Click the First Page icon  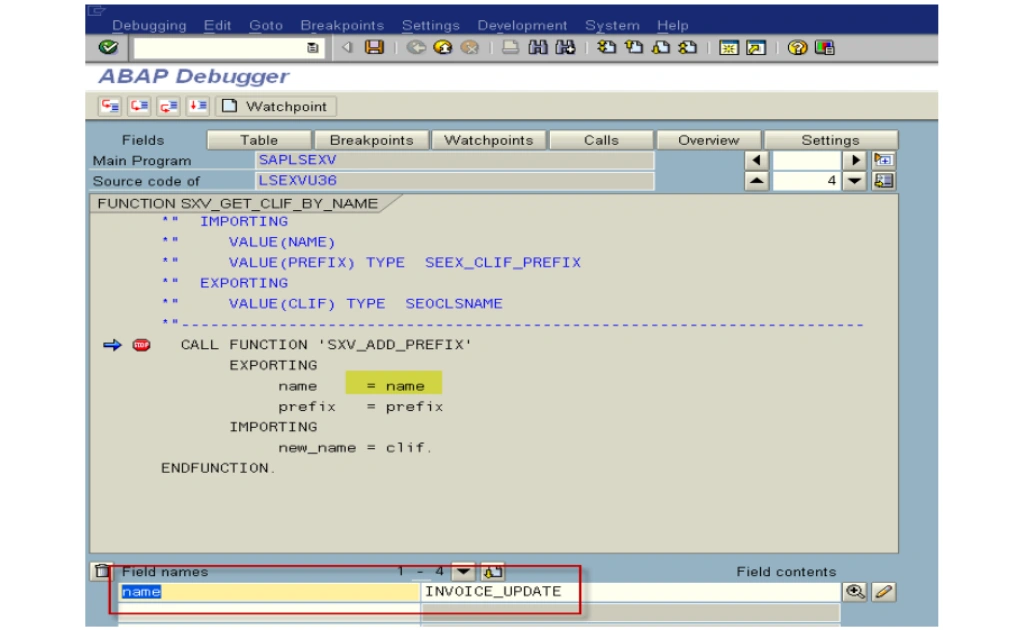pos(606,47)
